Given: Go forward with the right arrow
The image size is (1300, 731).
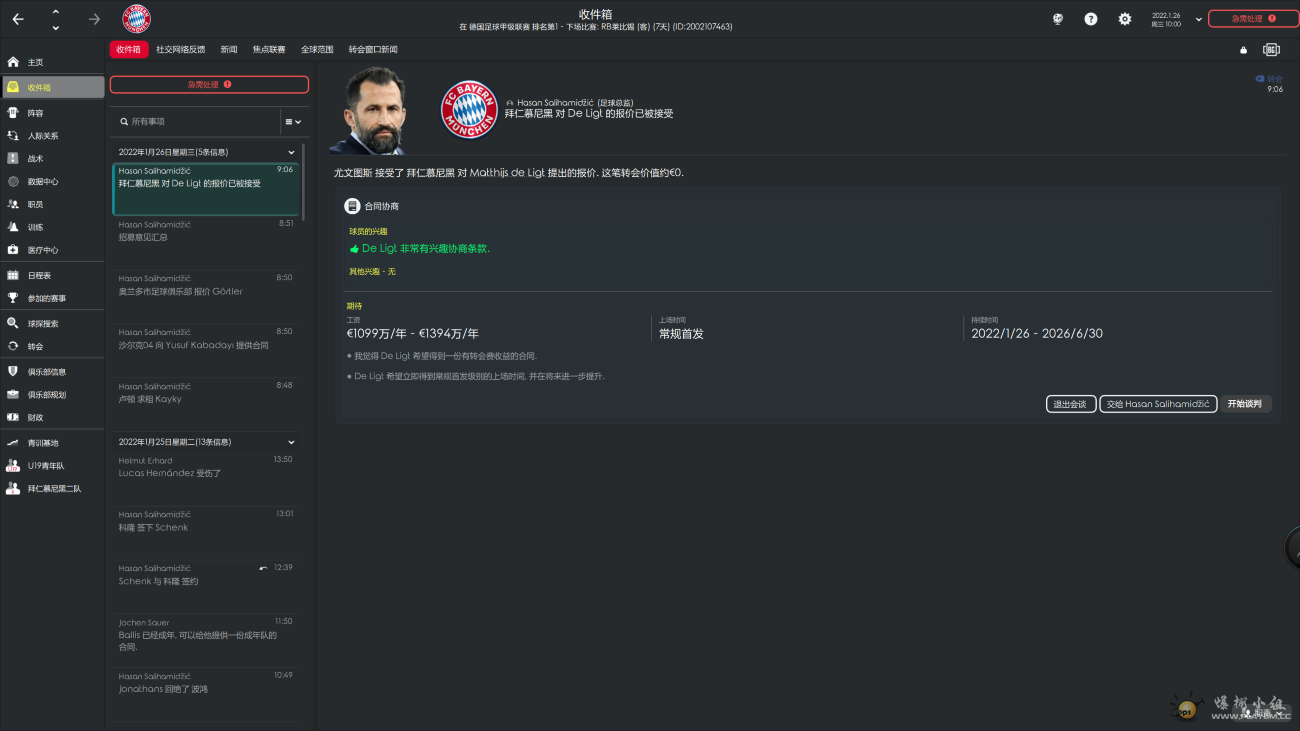Looking at the screenshot, I should 94,19.
